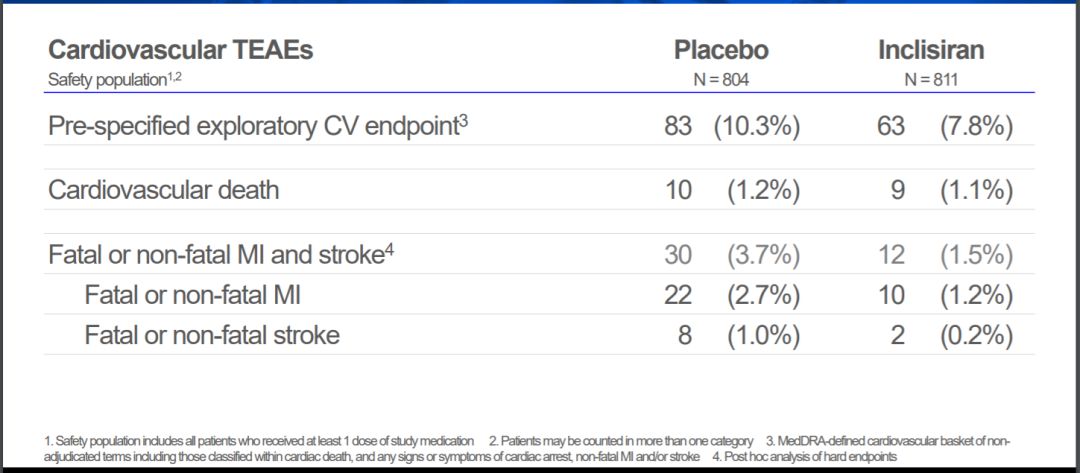
Task: Select the Cardiovascular death row label
Action: pyautogui.click(x=163, y=189)
